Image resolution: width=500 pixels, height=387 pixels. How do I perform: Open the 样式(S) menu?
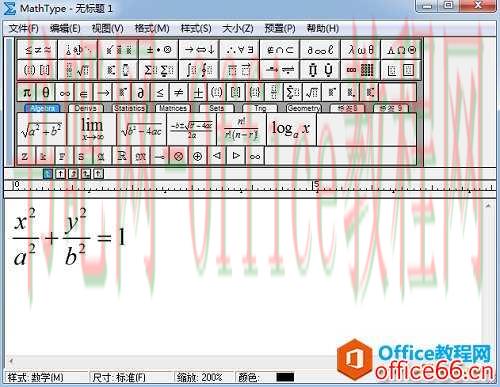coord(196,28)
